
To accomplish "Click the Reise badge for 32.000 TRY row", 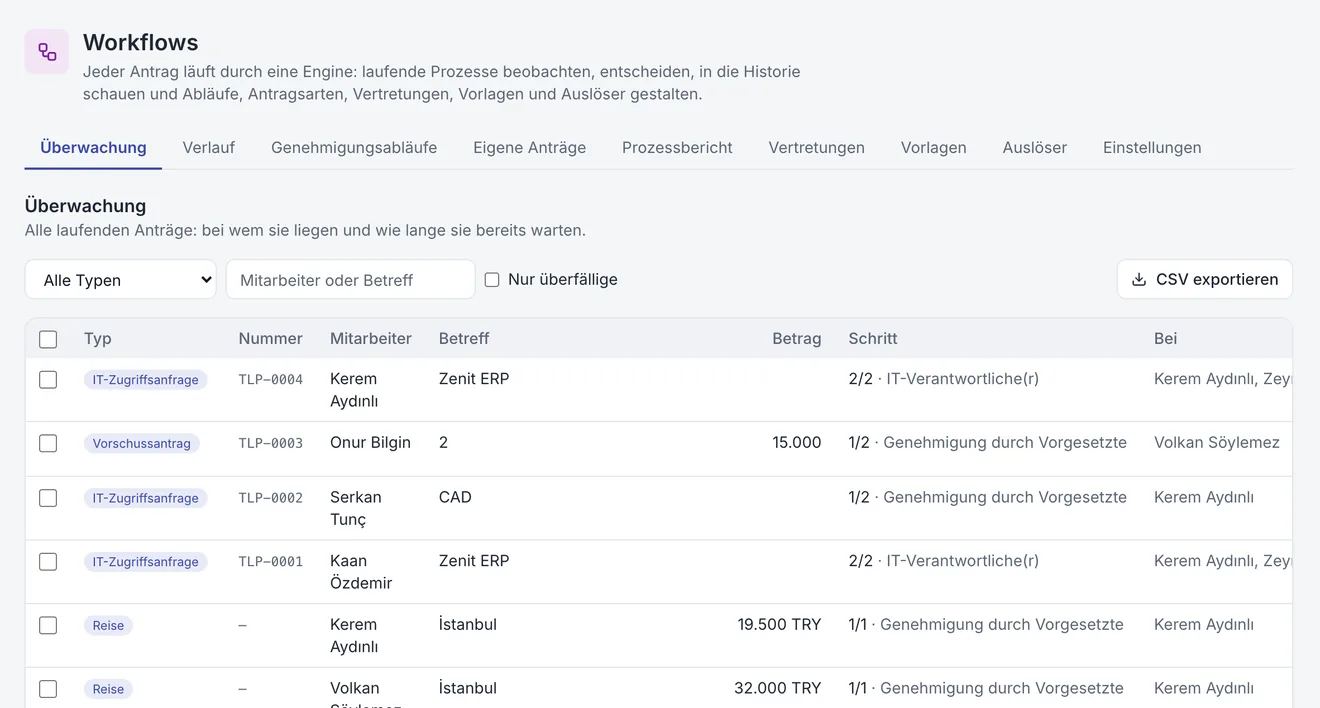I will [108, 689].
